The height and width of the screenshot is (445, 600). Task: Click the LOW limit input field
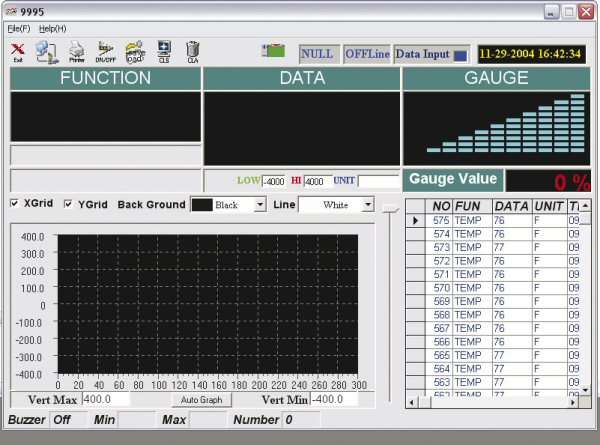[x=274, y=181]
